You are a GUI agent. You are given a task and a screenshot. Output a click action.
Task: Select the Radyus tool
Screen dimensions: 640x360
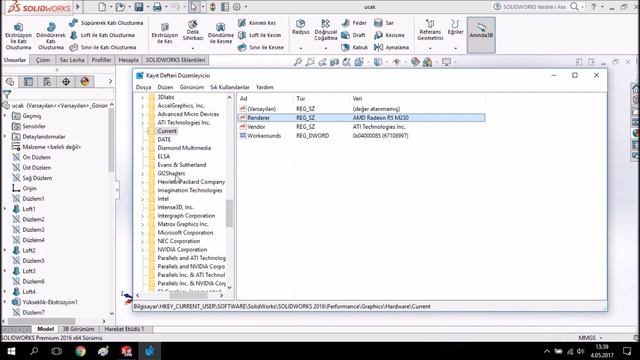tap(301, 27)
